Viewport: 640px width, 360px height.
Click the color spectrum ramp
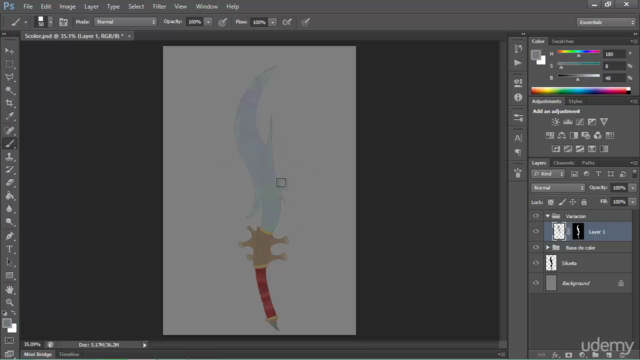point(581,90)
